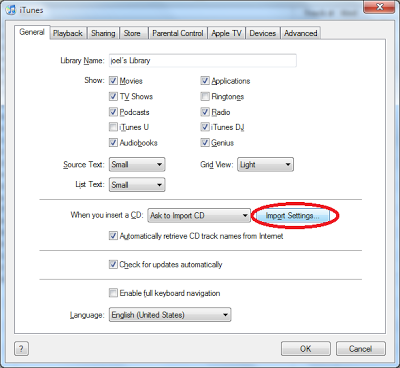Uncheck the Movies checkbox
The width and height of the screenshot is (400, 368).
click(x=113, y=81)
